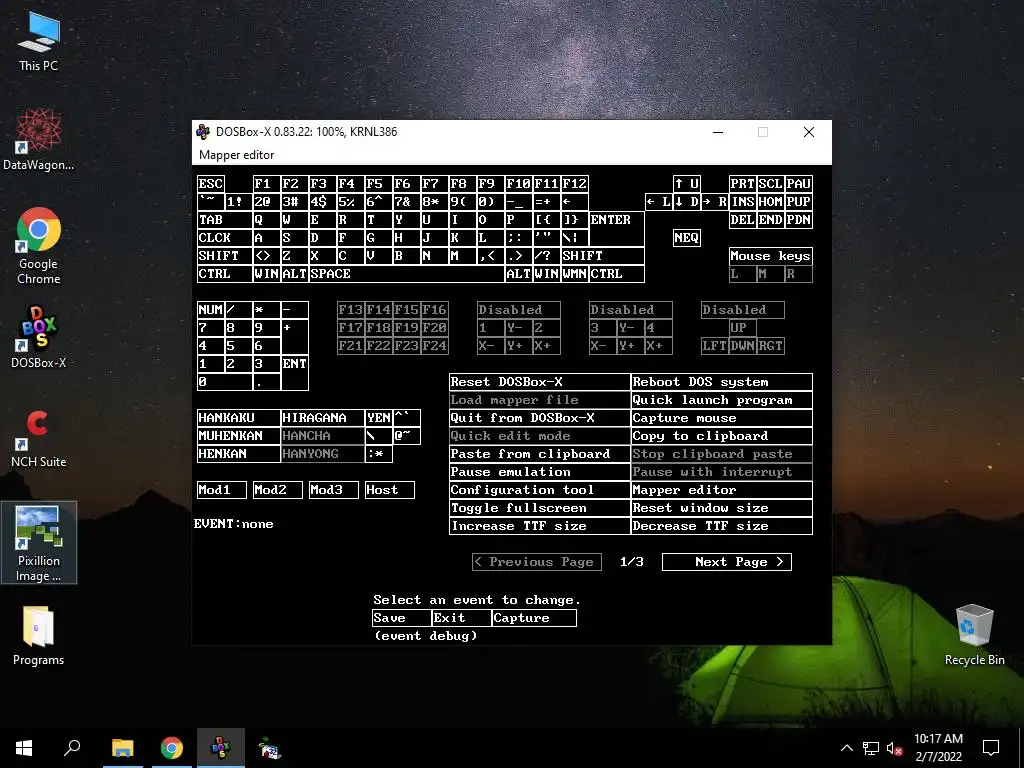The image size is (1024, 768).
Task: Launch Google Chrome from the desktop
Action: tap(39, 246)
